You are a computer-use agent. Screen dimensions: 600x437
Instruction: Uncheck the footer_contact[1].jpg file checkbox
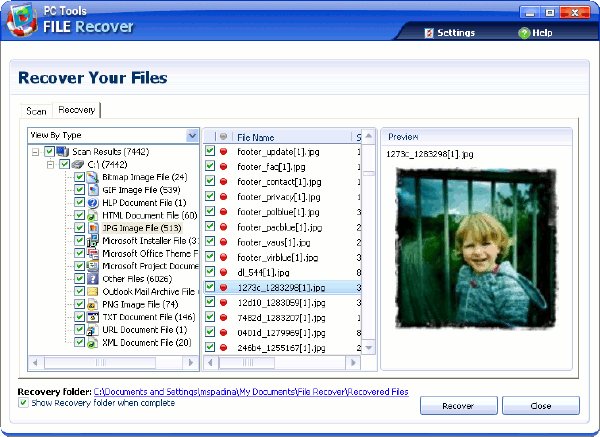pos(210,181)
